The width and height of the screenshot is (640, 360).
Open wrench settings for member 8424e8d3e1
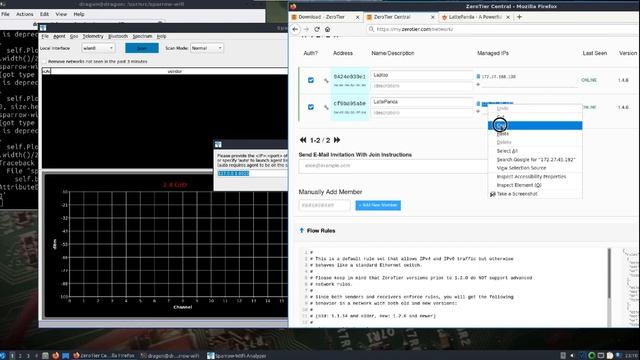[x=326, y=80]
